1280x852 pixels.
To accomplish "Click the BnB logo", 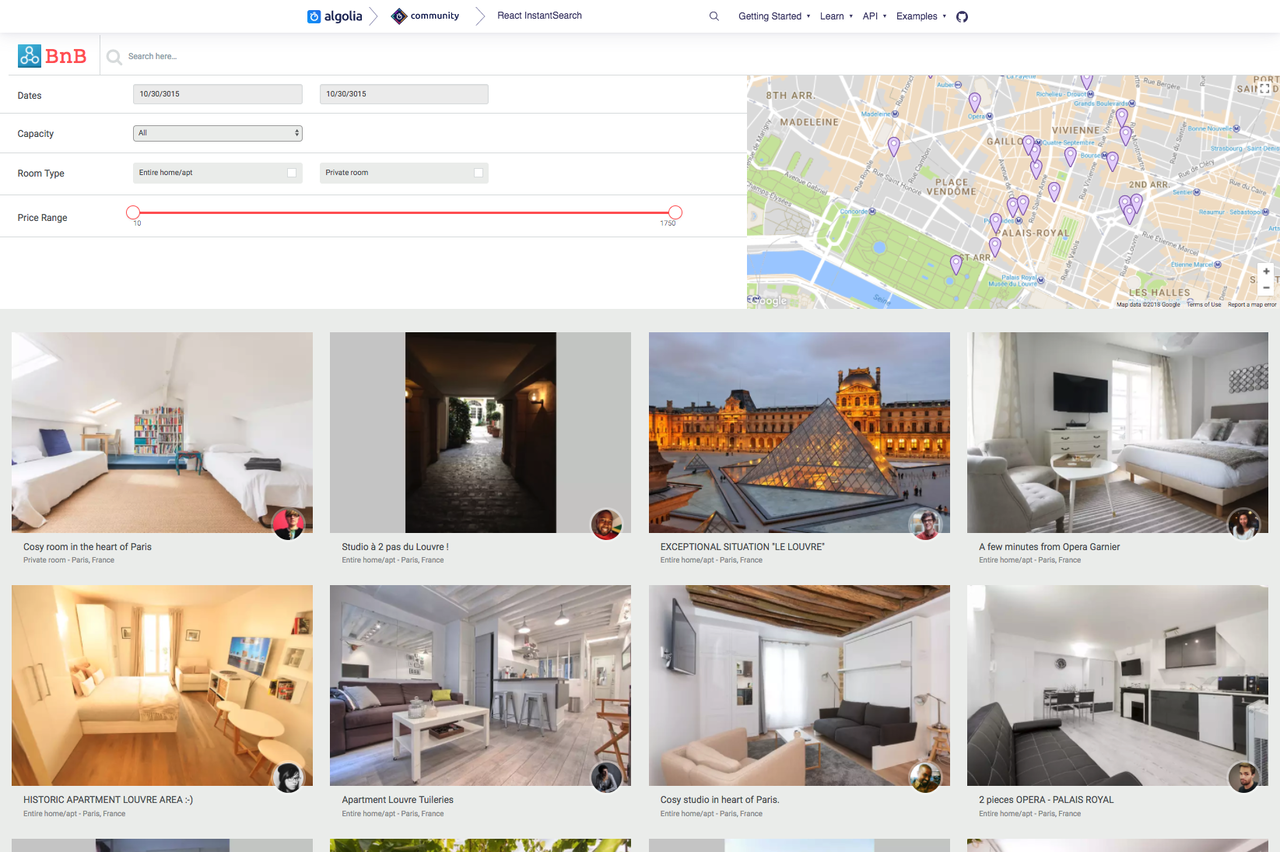I will click(52, 56).
